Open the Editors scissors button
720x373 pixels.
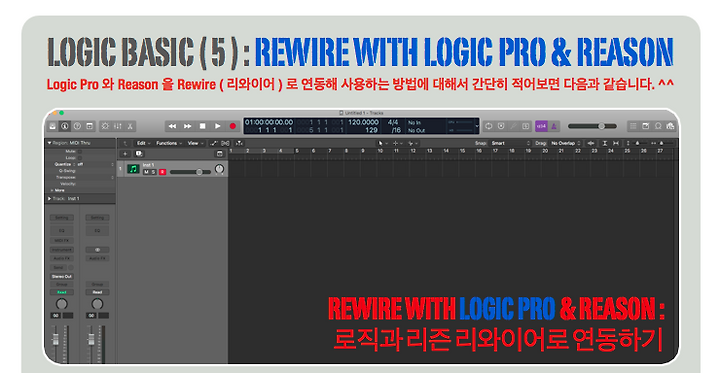pyautogui.click(x=130, y=126)
